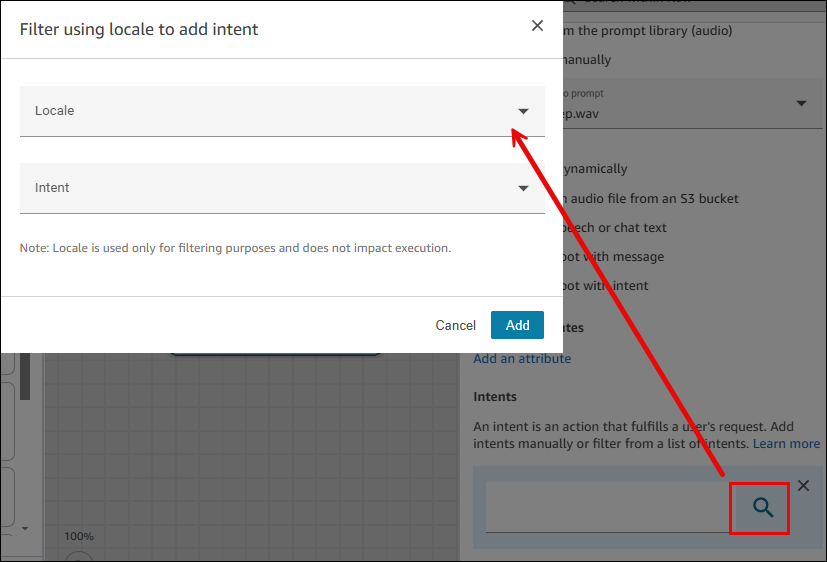827x562 pixels.
Task: Expand the Intent dropdown
Action: tap(282, 188)
